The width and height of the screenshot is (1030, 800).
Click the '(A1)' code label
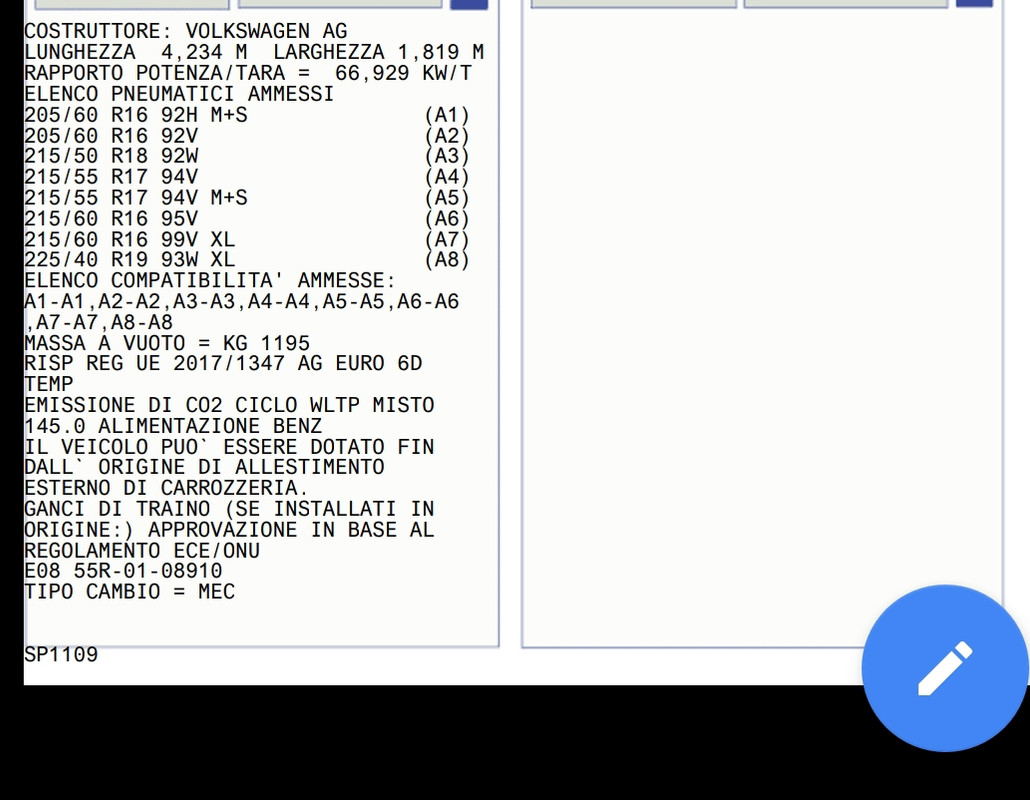pyautogui.click(x=447, y=116)
